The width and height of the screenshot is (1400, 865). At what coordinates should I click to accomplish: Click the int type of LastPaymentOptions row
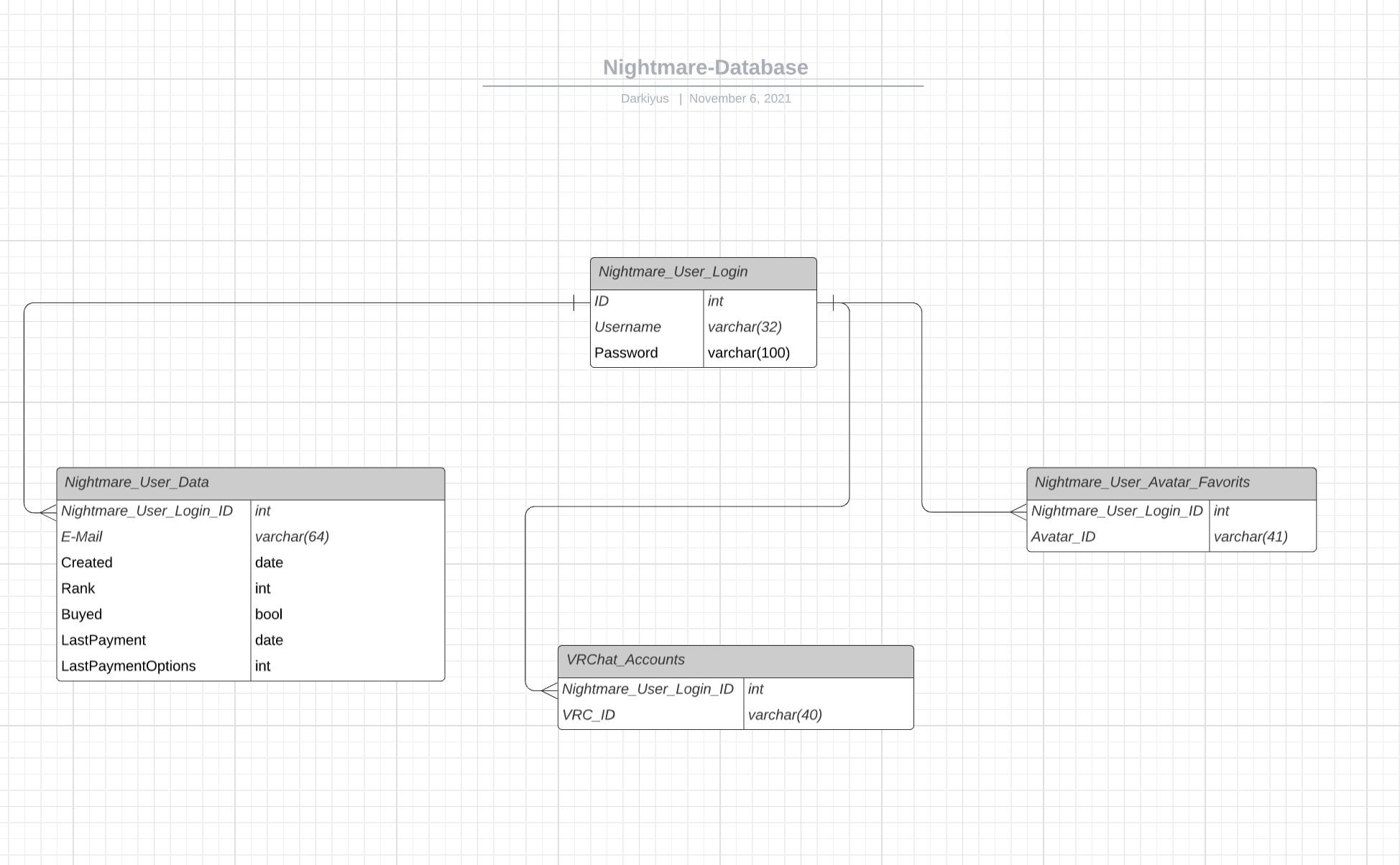(348, 667)
